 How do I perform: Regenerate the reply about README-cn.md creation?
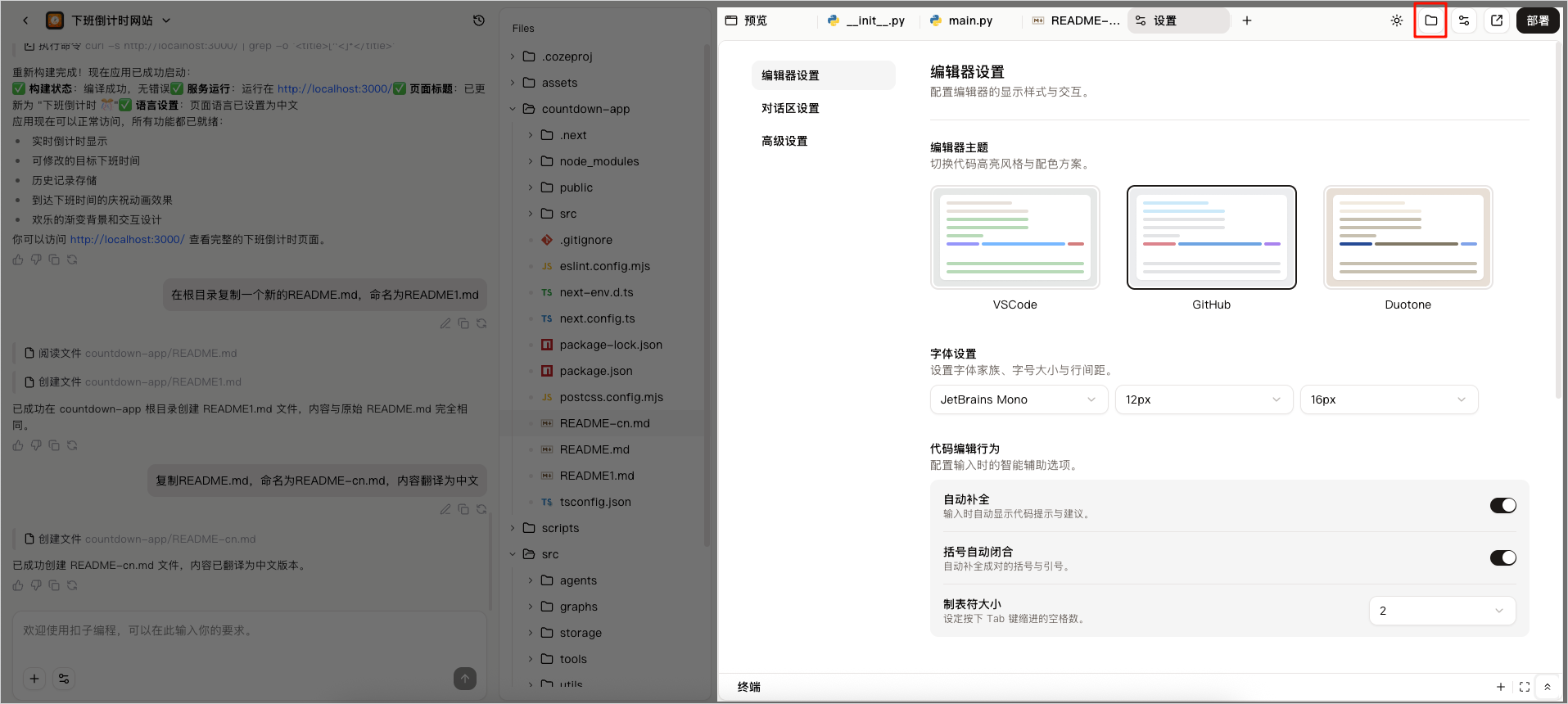pos(72,585)
